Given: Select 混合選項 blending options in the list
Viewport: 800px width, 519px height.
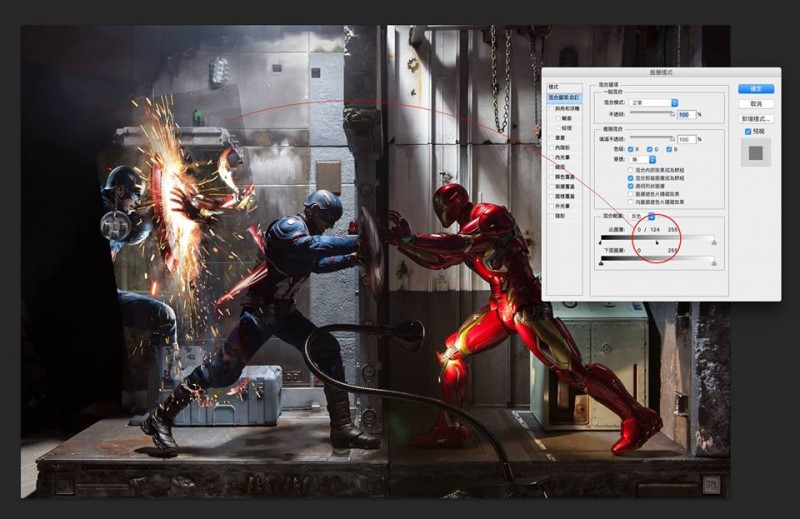Looking at the screenshot, I should tap(564, 97).
